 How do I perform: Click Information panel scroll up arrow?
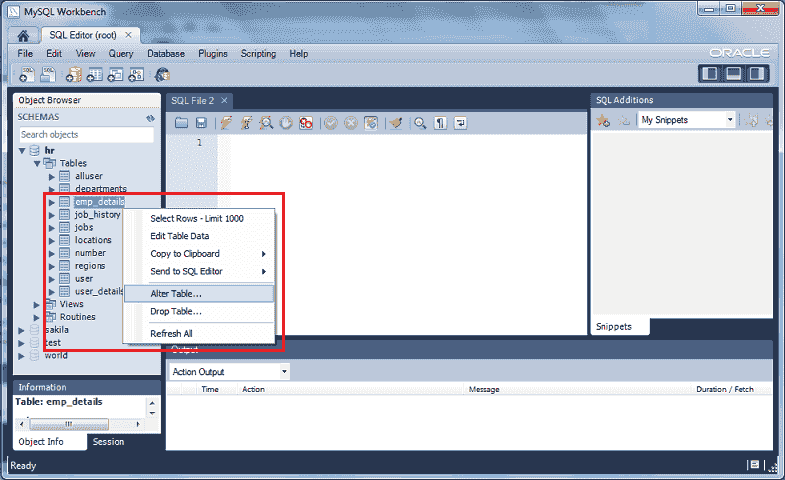152,403
